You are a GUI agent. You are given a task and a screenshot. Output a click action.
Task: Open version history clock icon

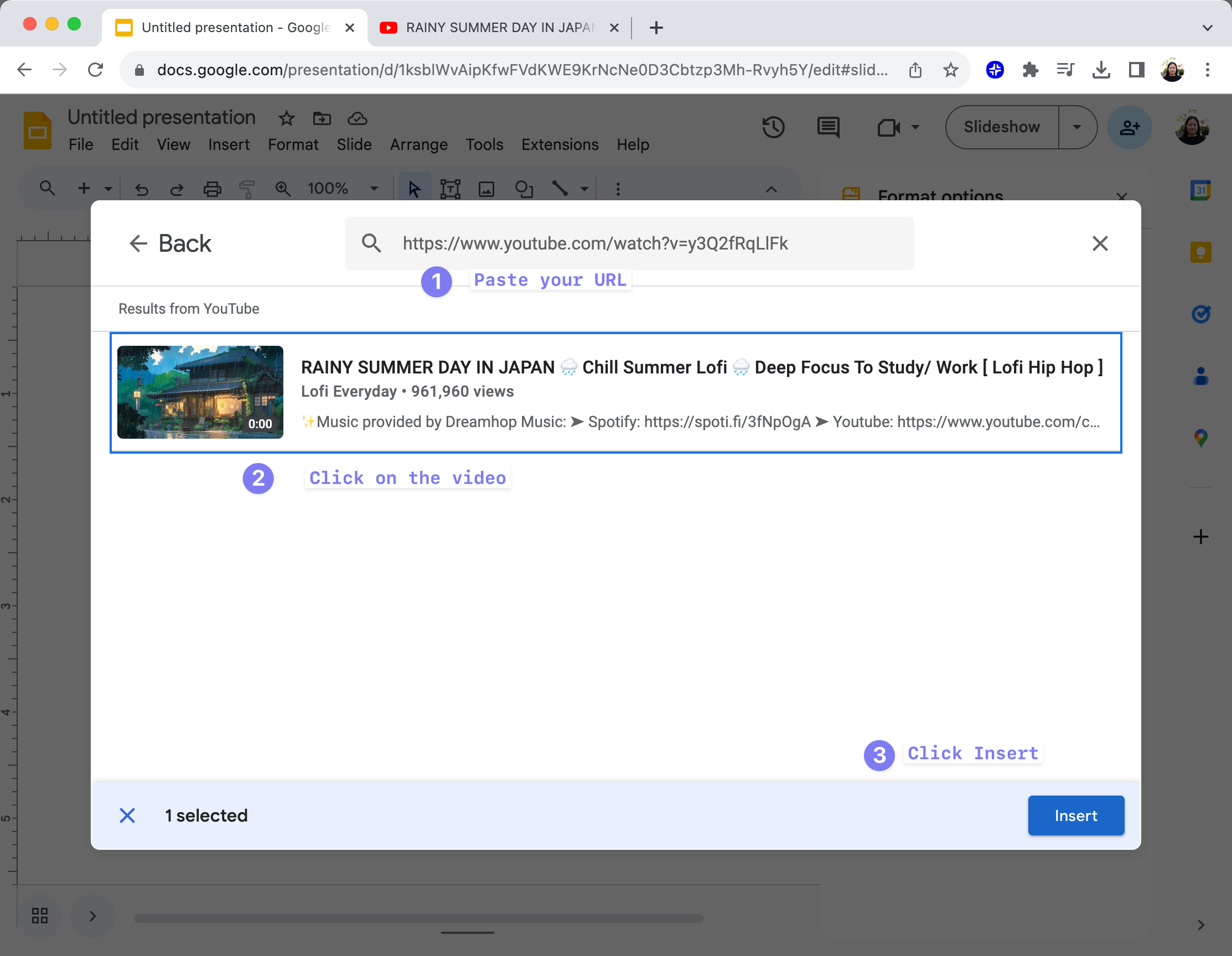coord(773,127)
